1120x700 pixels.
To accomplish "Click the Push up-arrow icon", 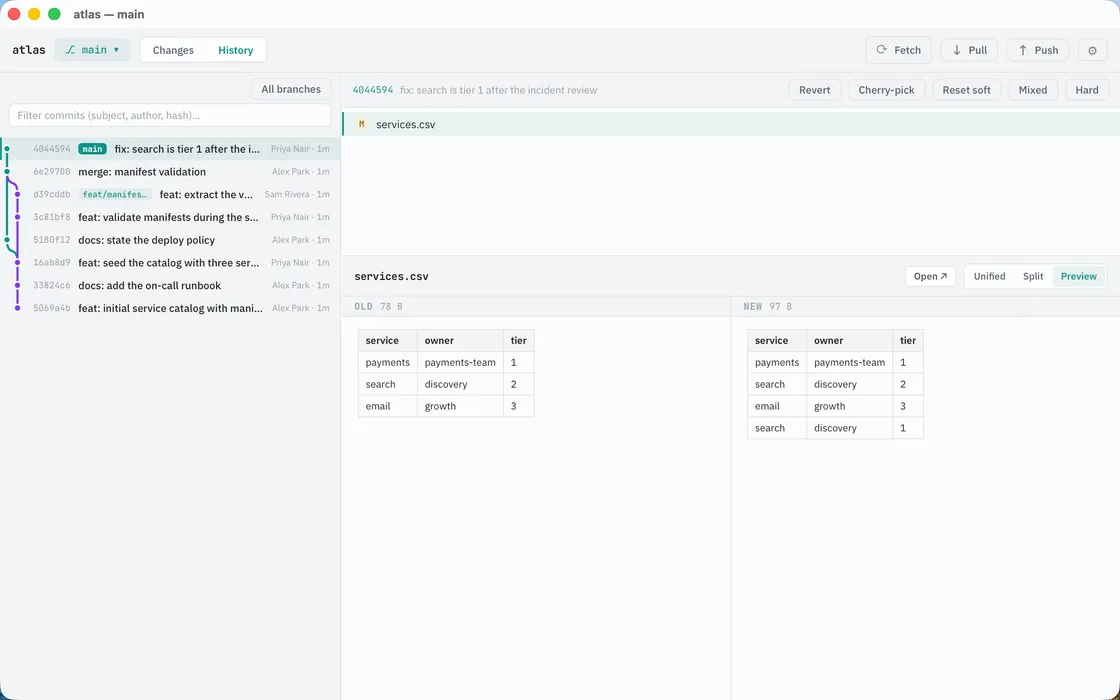I will (1023, 50).
